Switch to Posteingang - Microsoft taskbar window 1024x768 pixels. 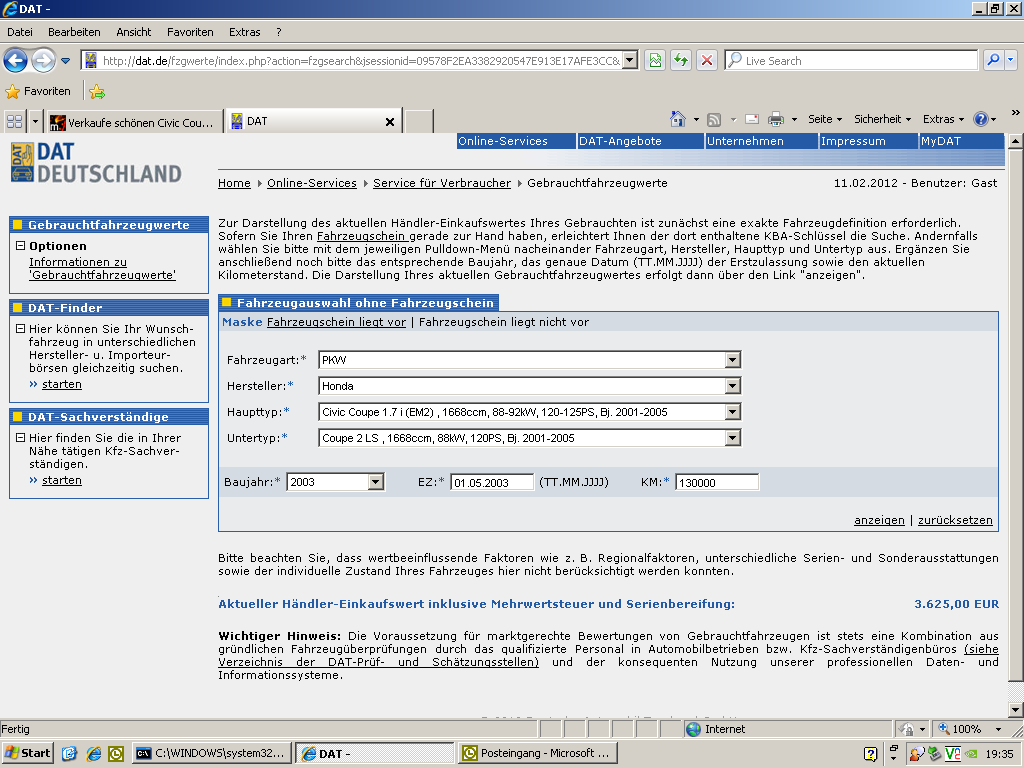[x=537, y=754]
